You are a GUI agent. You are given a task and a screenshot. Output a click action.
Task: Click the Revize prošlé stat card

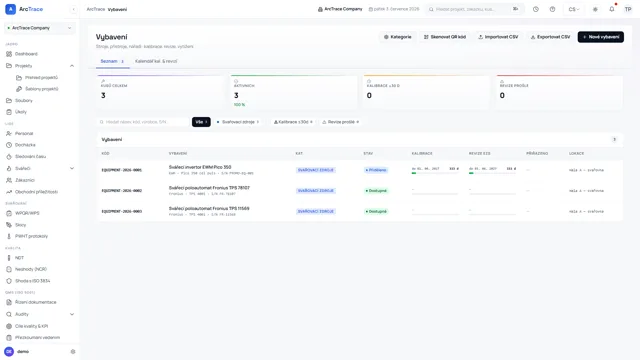pyautogui.click(x=560, y=92)
